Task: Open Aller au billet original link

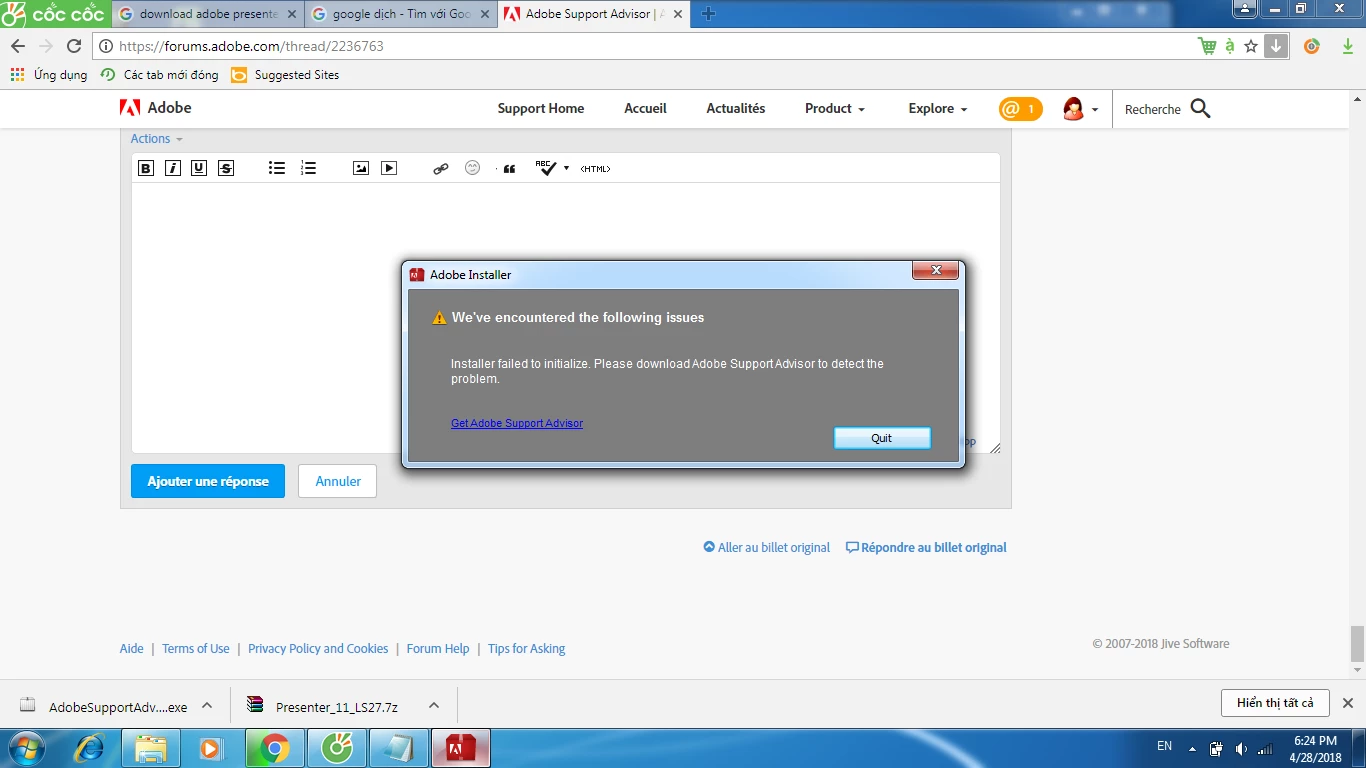Action: tap(767, 547)
